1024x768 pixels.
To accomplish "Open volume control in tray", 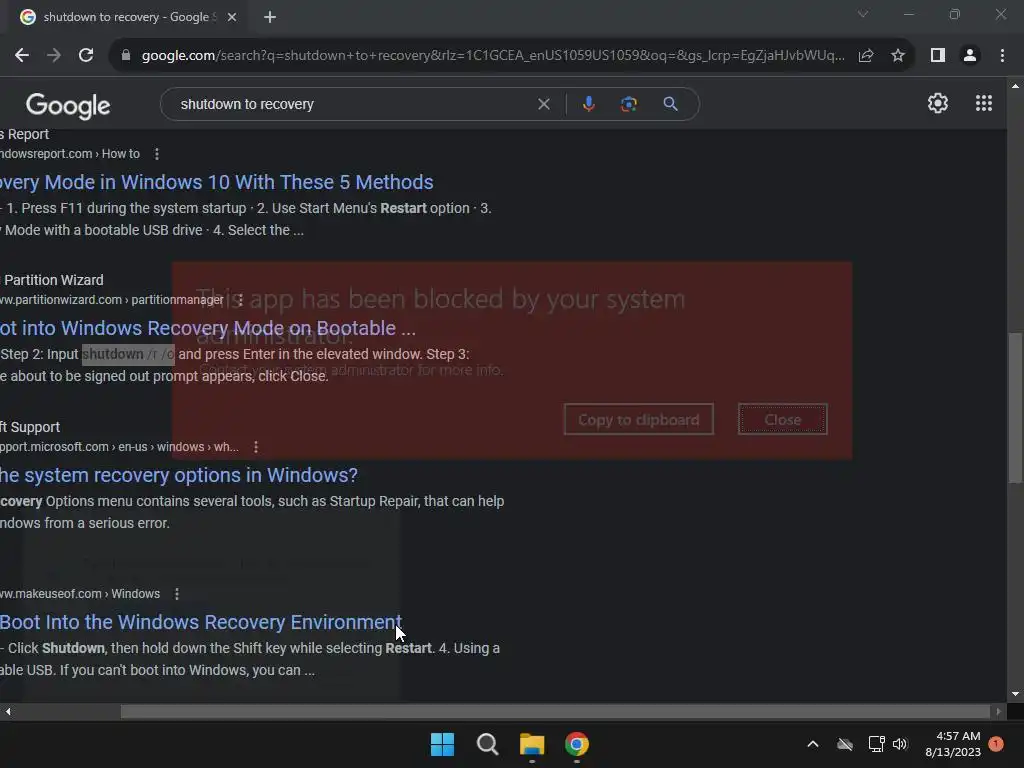I will [x=900, y=744].
